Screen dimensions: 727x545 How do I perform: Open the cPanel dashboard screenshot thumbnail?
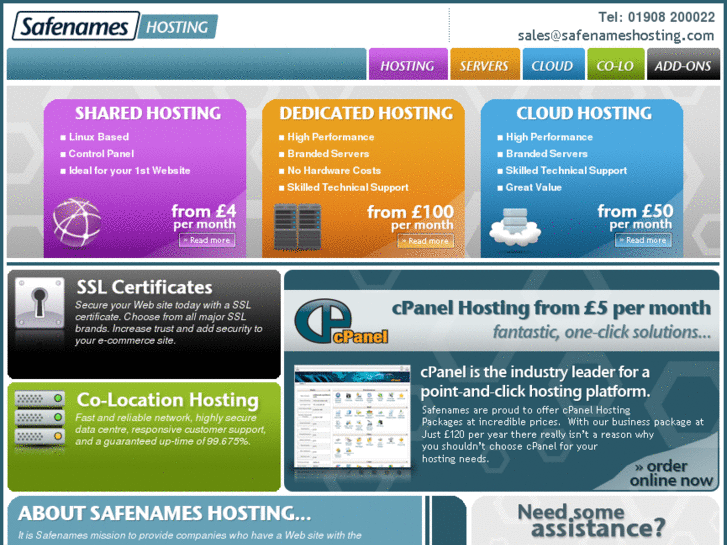352,416
